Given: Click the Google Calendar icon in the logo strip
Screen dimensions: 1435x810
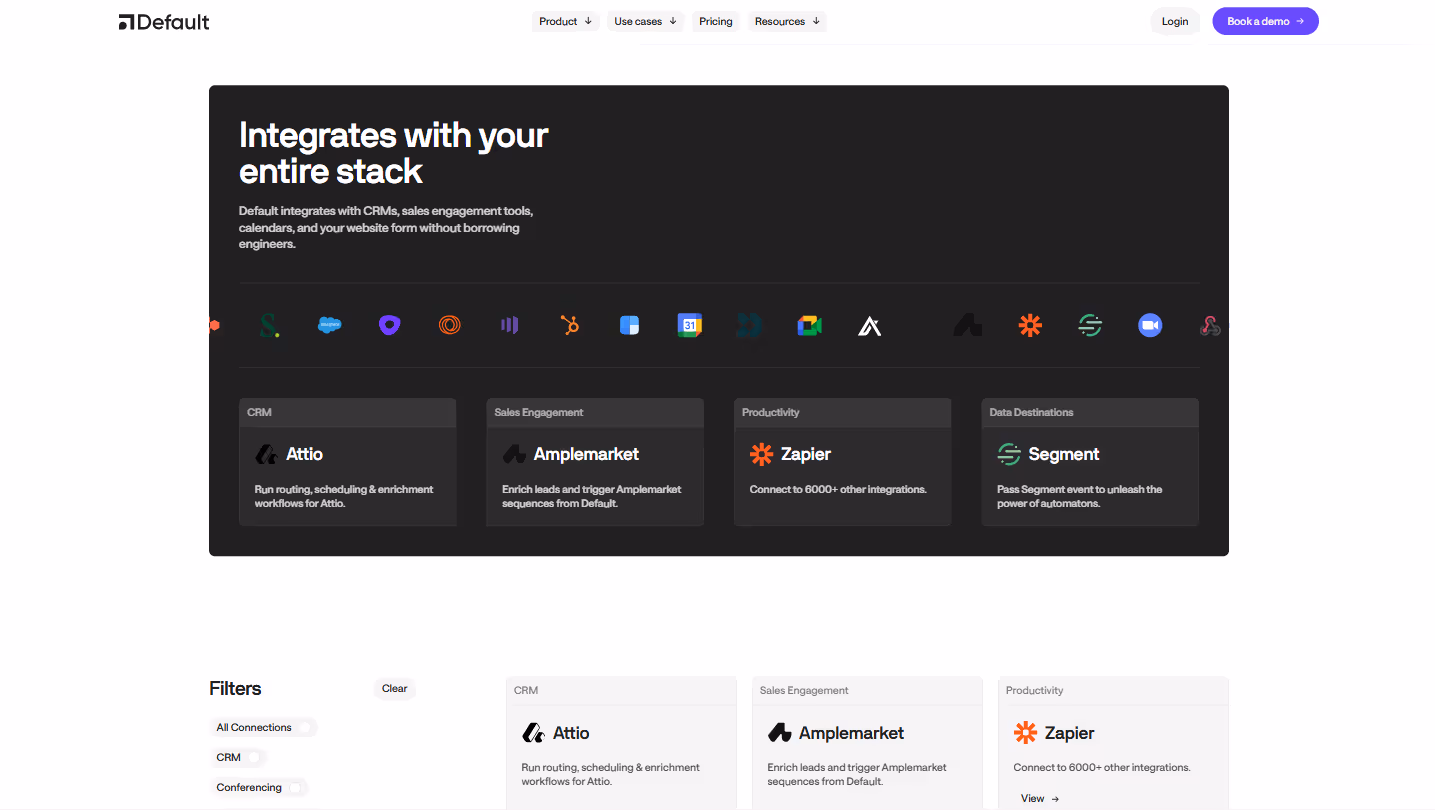Looking at the screenshot, I should [690, 325].
